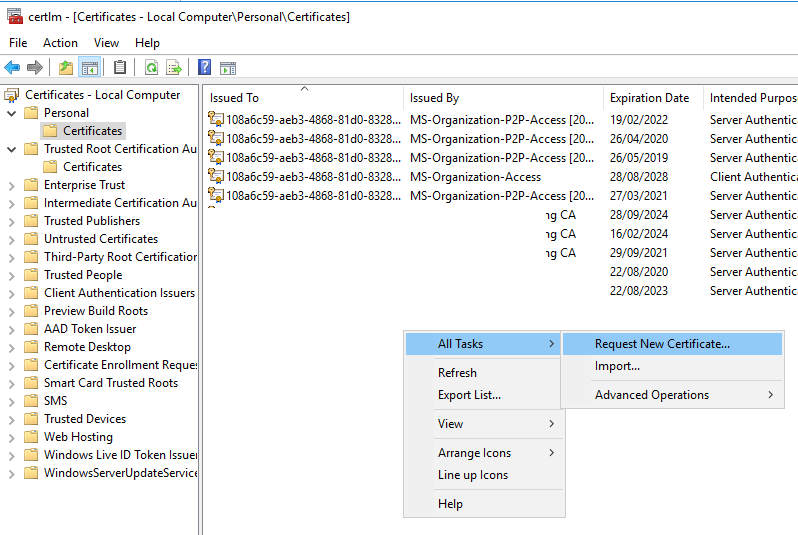Expand the Trusted Devices node
This screenshot has width=798, height=535.
[x=11, y=419]
